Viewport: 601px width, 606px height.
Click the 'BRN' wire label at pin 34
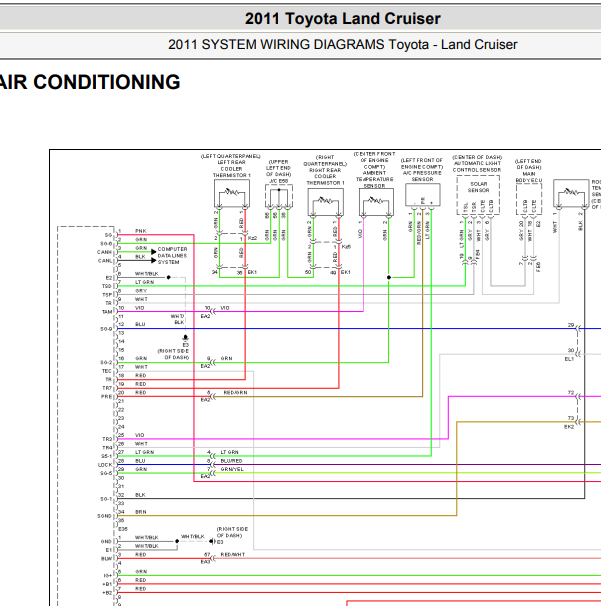(141, 512)
